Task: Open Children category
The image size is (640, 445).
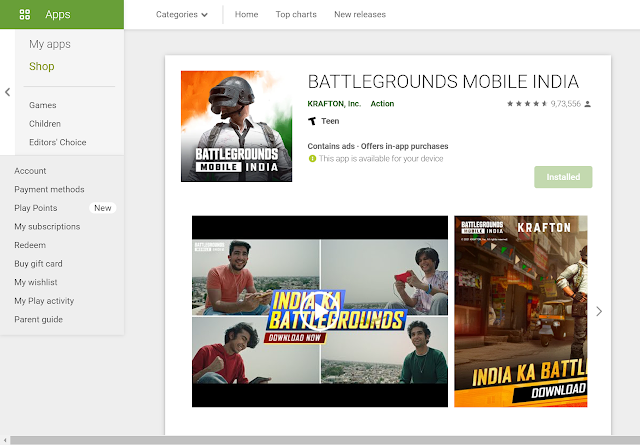Action: (x=45, y=124)
